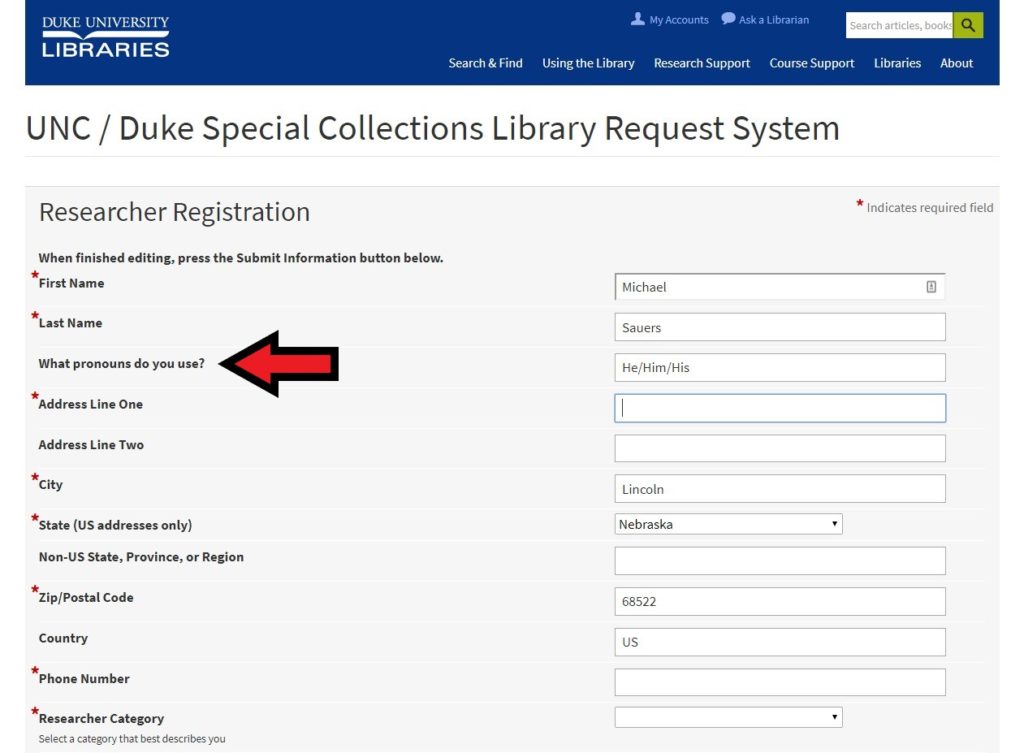Viewport: 1024px width, 753px height.
Task: Click the 'State (US addresses only)' label
Action: click(115, 525)
